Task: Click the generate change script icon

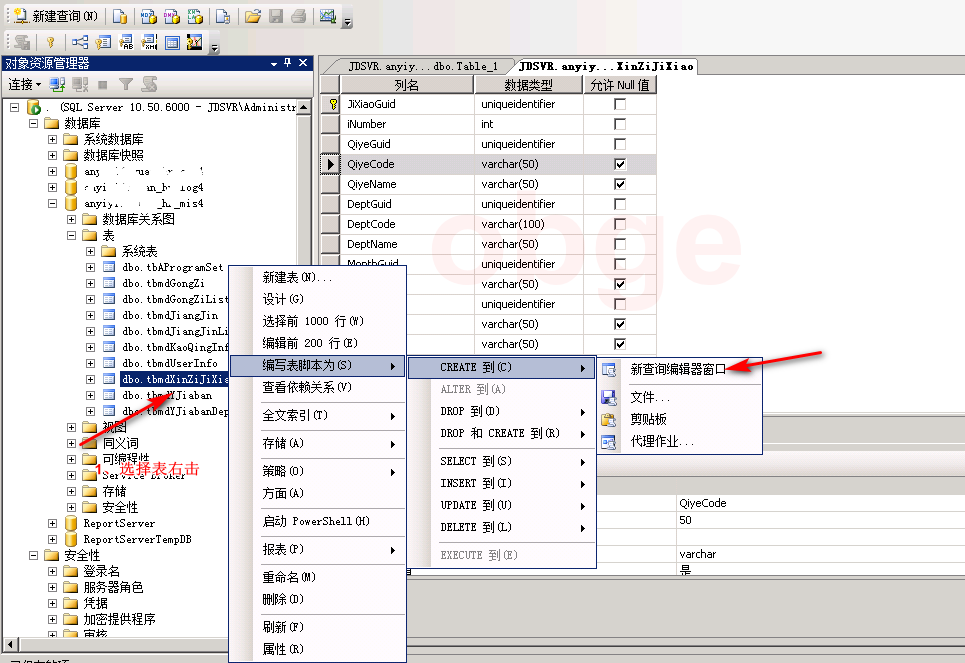Action: point(23,42)
